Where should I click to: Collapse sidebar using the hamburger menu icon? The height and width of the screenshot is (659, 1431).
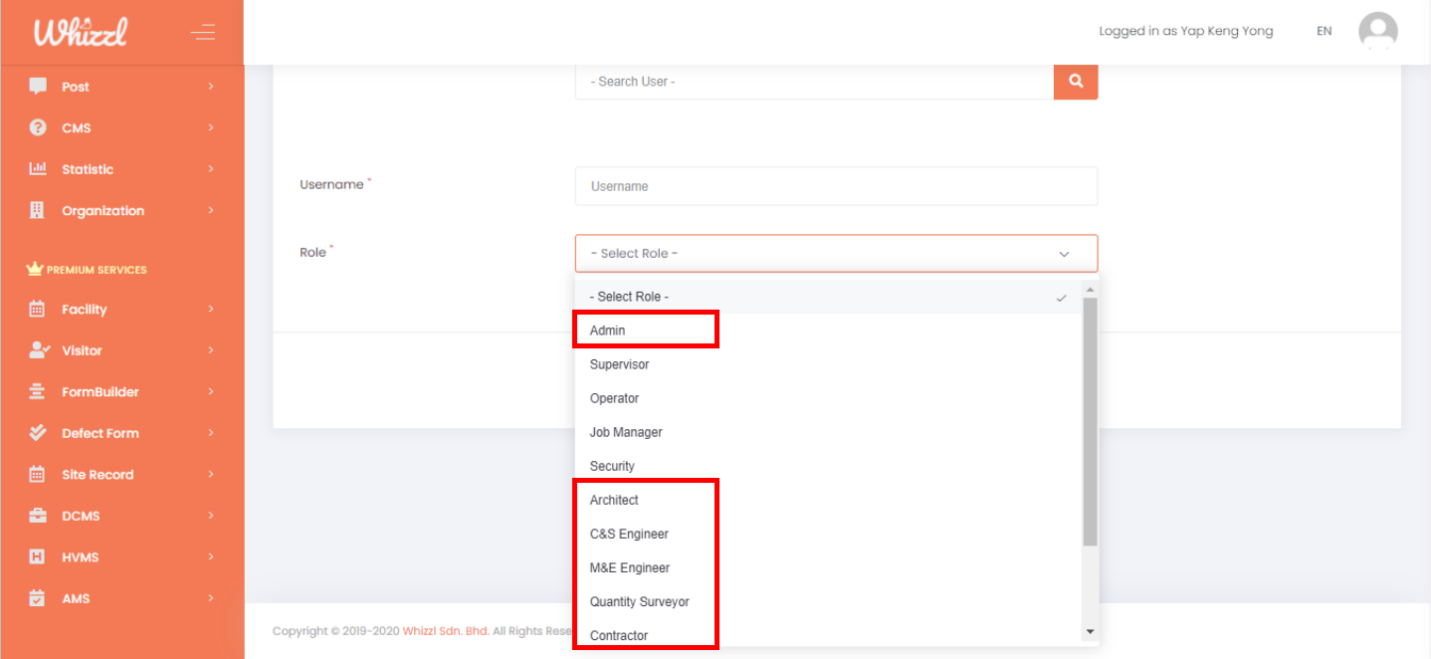coord(203,33)
